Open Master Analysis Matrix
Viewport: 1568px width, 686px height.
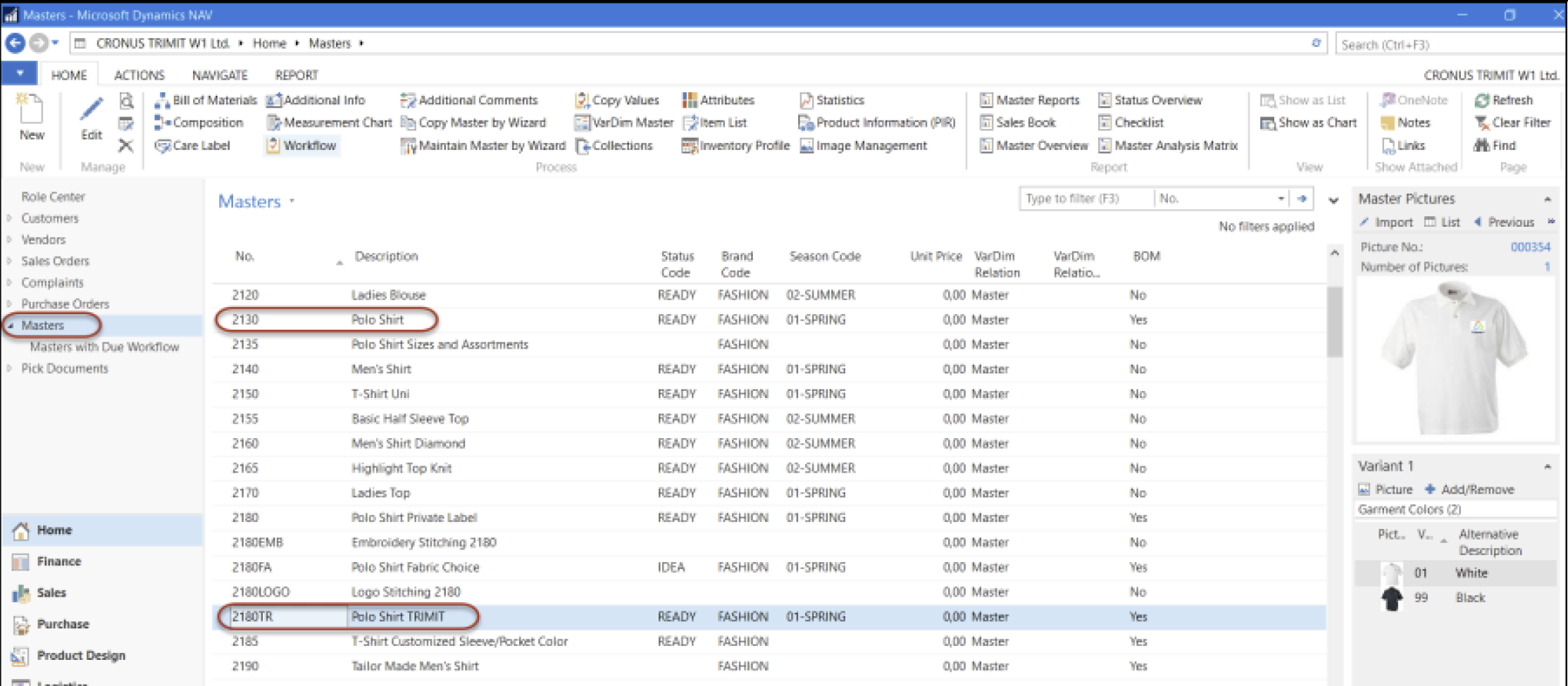pos(1168,146)
